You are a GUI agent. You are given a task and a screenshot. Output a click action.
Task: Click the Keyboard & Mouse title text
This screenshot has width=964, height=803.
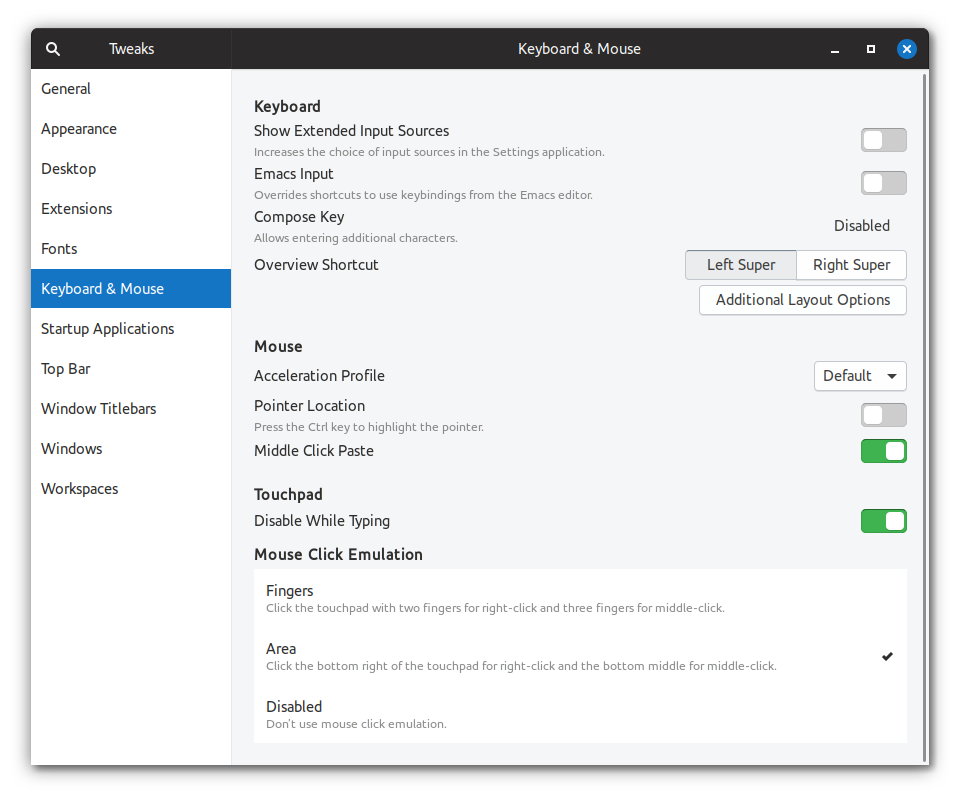tap(579, 49)
